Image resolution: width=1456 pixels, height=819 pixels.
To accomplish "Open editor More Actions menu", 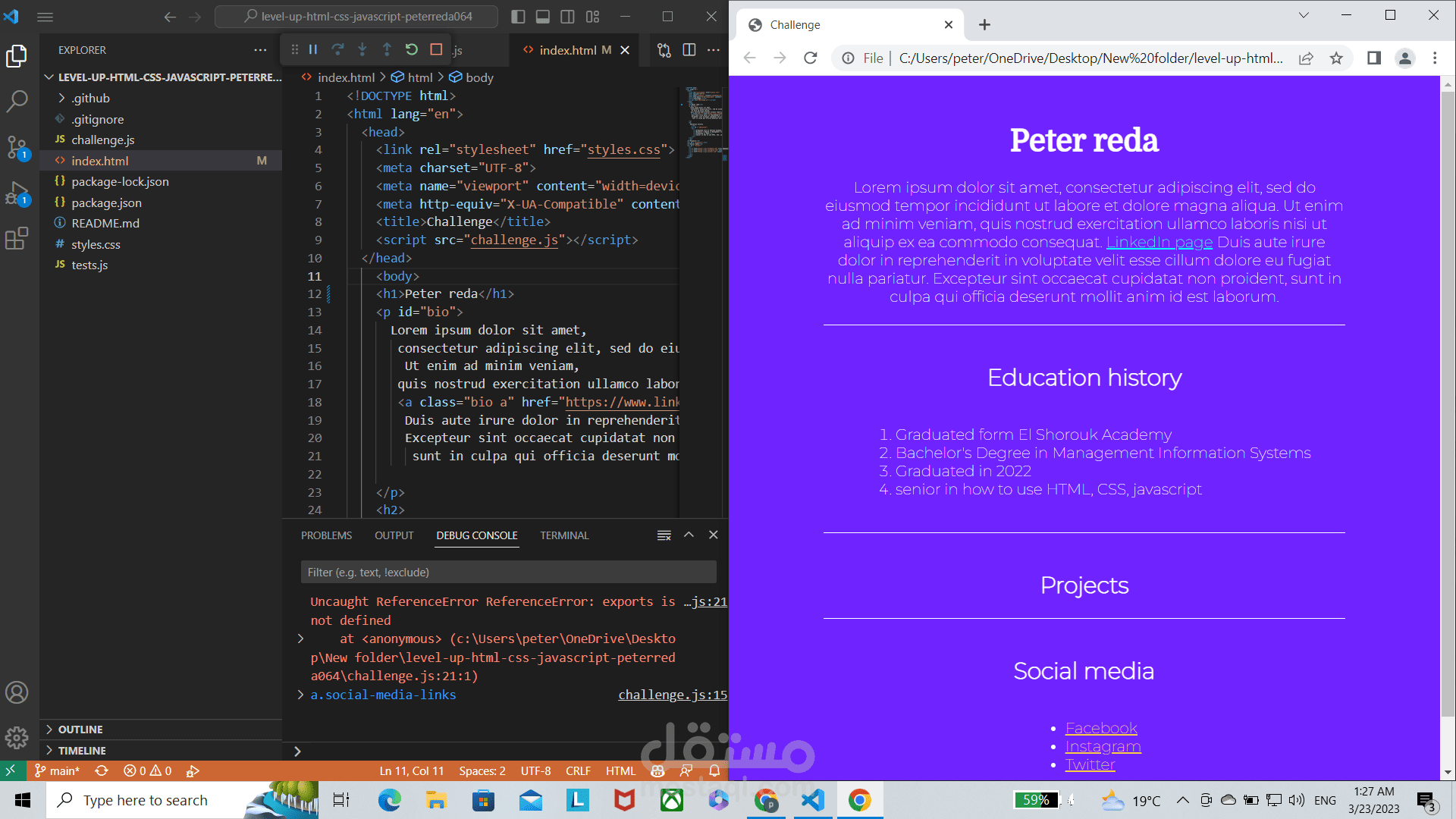I will click(x=714, y=50).
